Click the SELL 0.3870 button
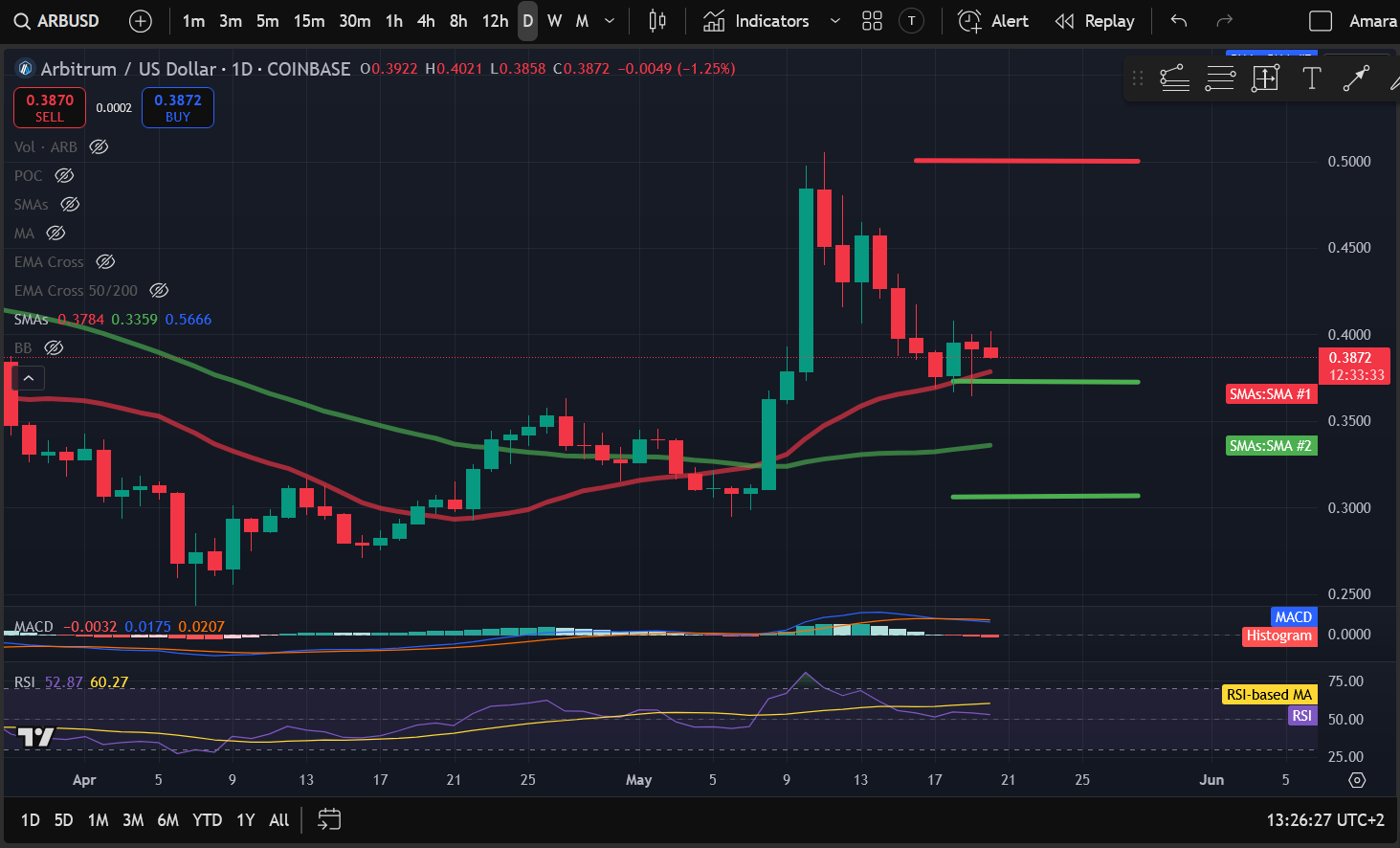 pyautogui.click(x=50, y=107)
